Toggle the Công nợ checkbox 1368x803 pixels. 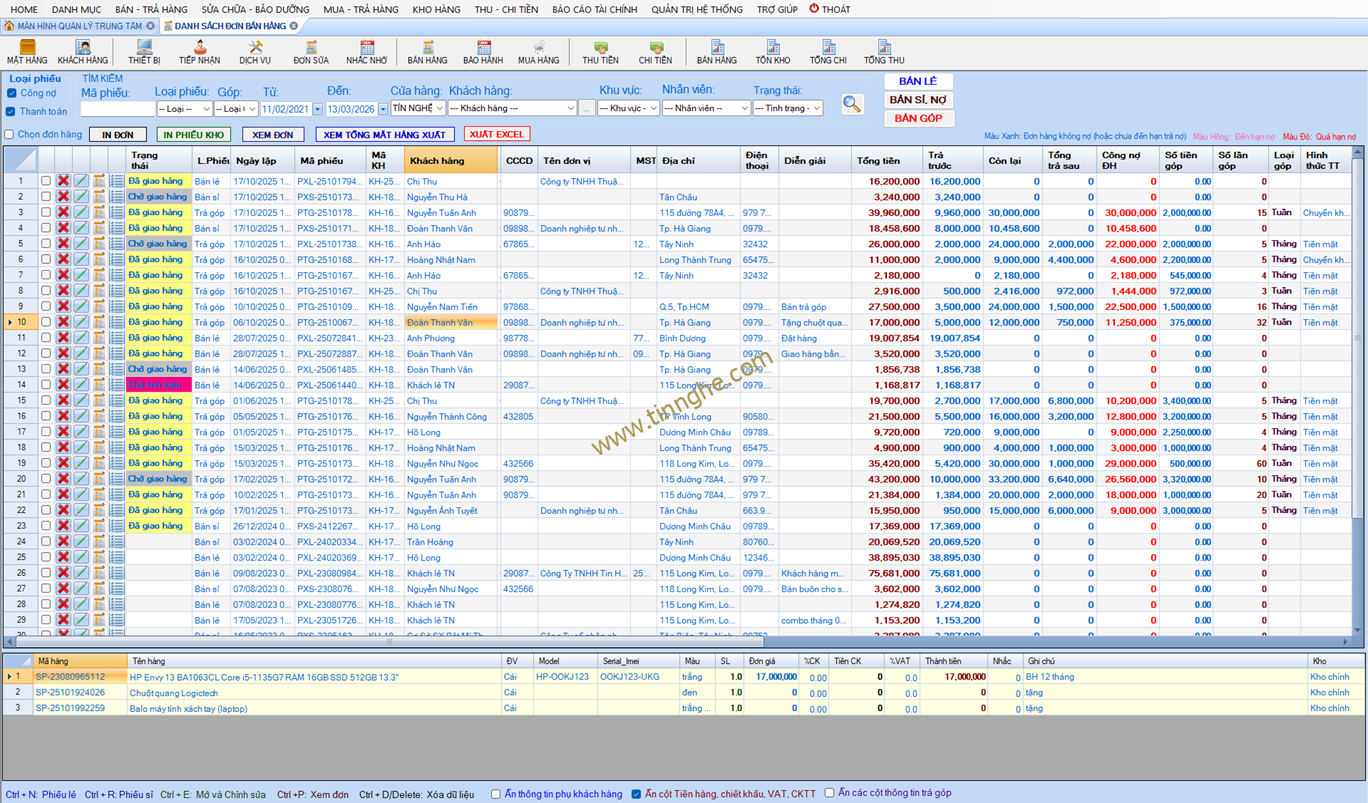point(11,93)
